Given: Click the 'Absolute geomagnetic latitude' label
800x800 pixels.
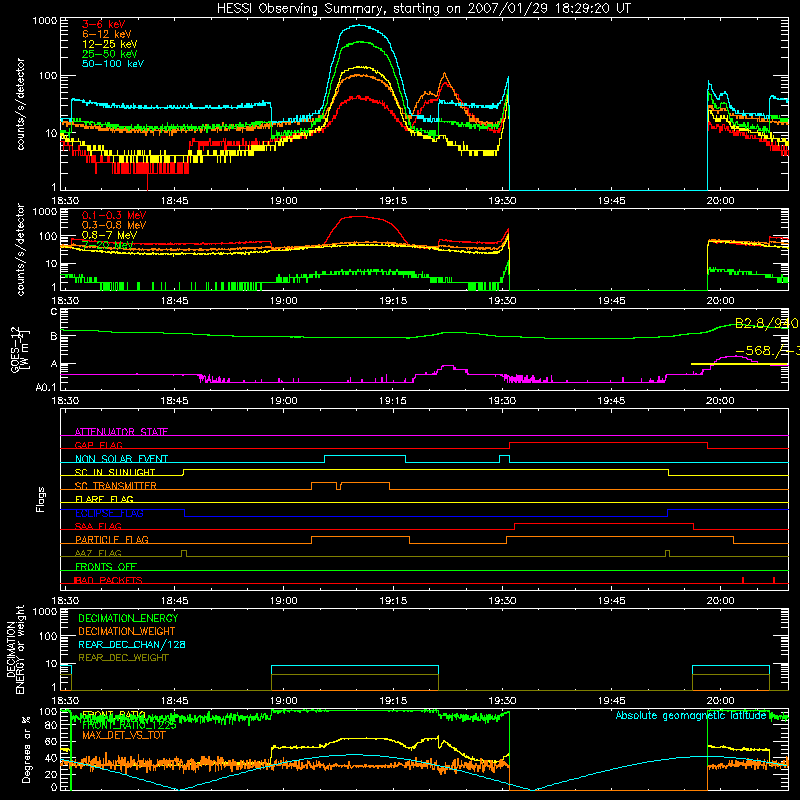Looking at the screenshot, I should click(x=691, y=716).
